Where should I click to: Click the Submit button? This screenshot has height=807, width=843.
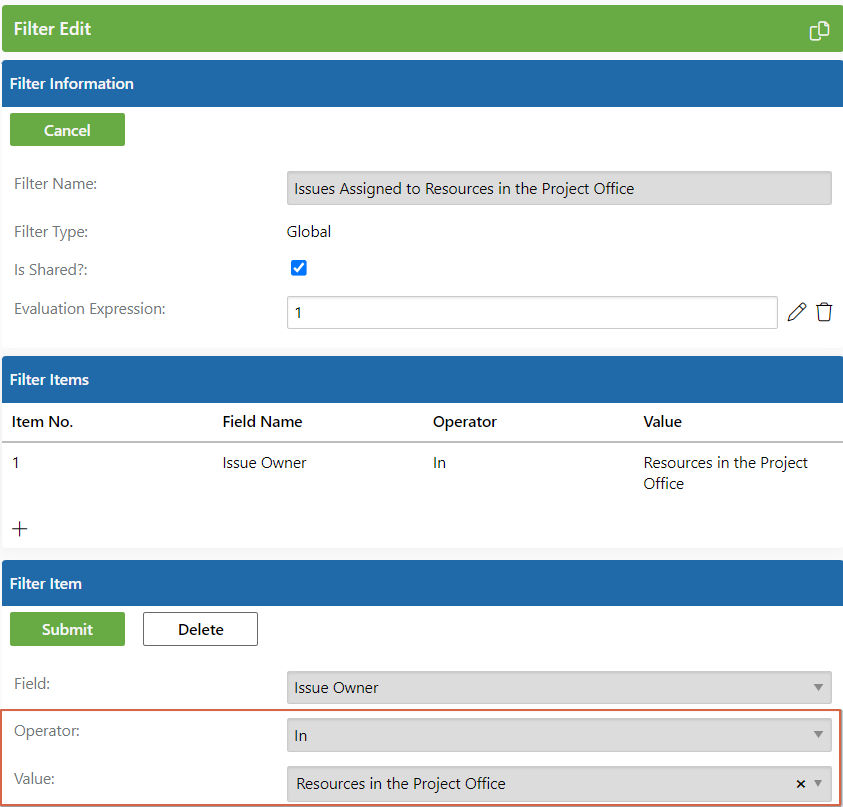coord(67,629)
